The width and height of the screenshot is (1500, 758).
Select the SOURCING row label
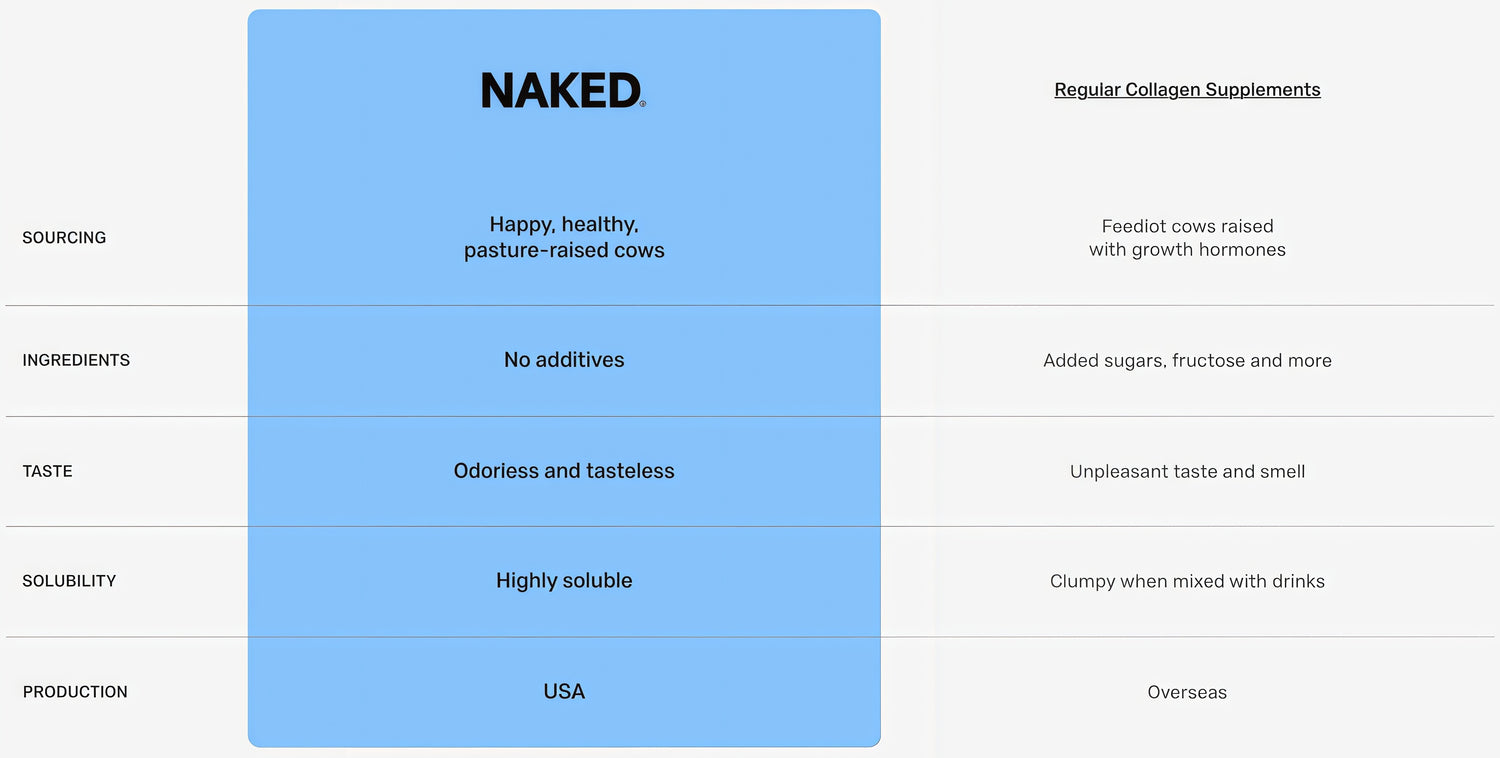[64, 238]
